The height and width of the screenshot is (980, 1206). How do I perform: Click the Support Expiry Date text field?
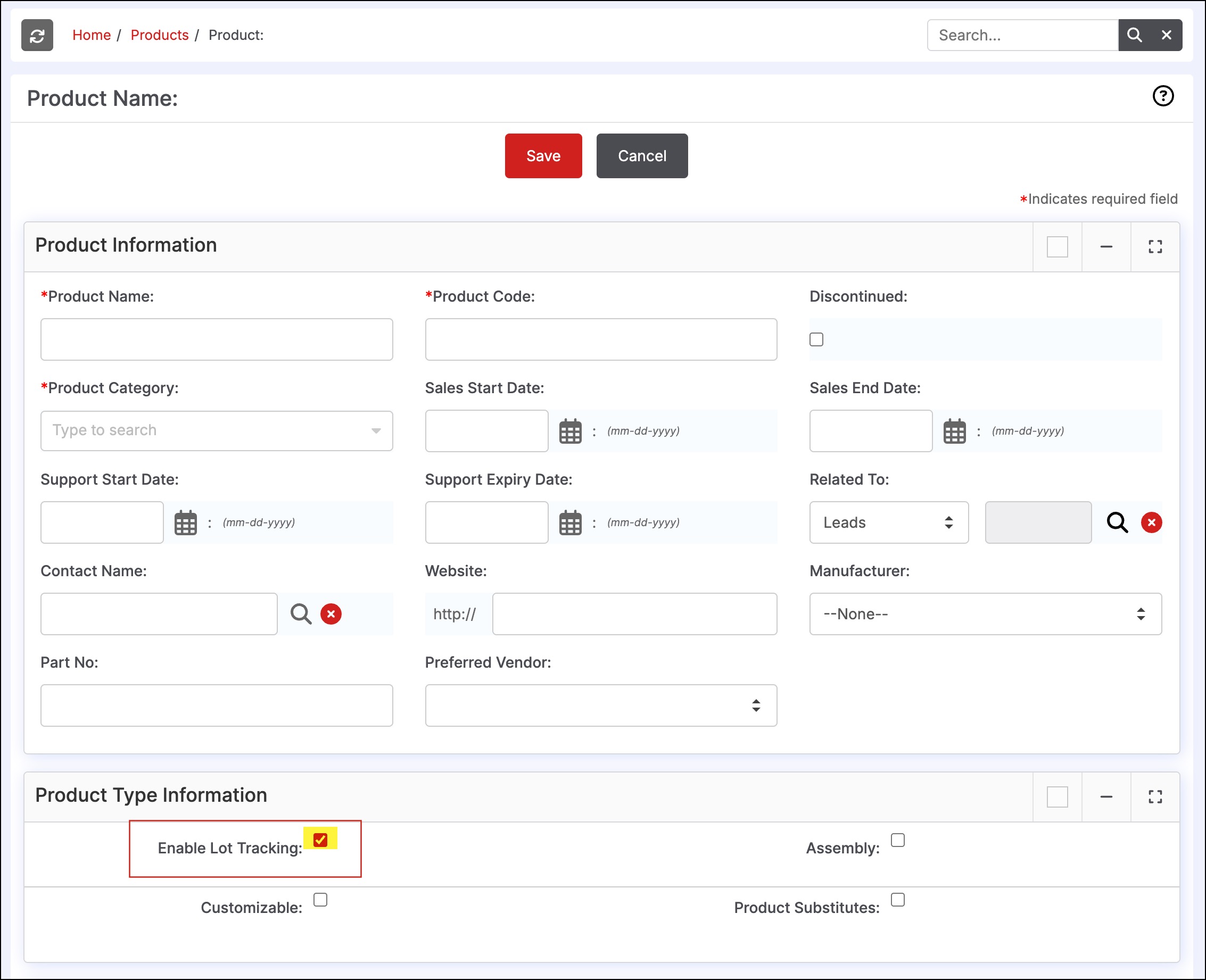point(486,523)
